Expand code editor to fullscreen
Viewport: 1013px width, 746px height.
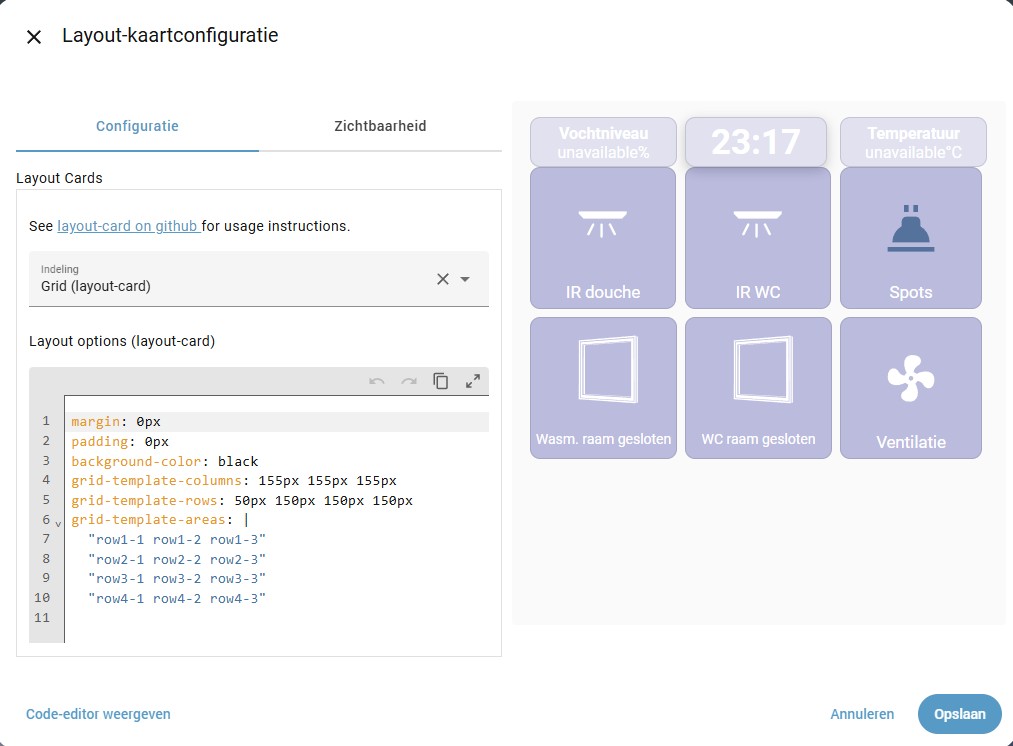(x=473, y=381)
